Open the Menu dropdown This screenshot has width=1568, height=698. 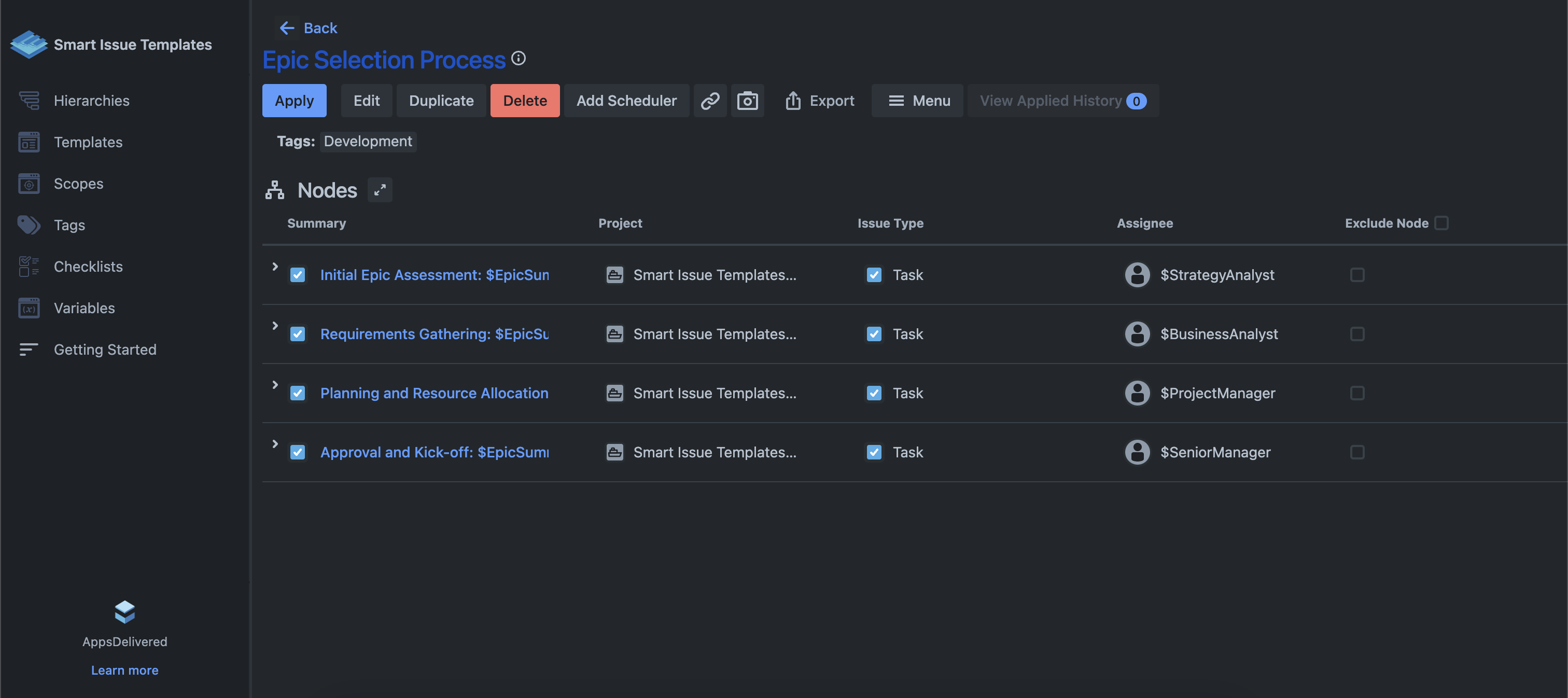917,101
